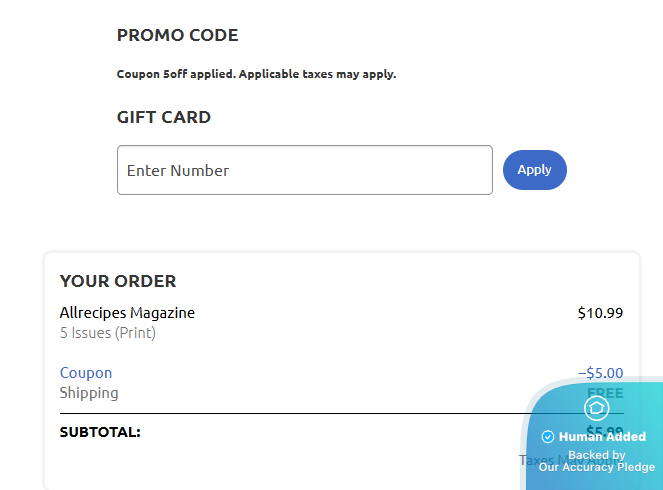Image resolution: width=663 pixels, height=490 pixels.
Task: Select the Allrecipes Magazine item name
Action: click(127, 313)
